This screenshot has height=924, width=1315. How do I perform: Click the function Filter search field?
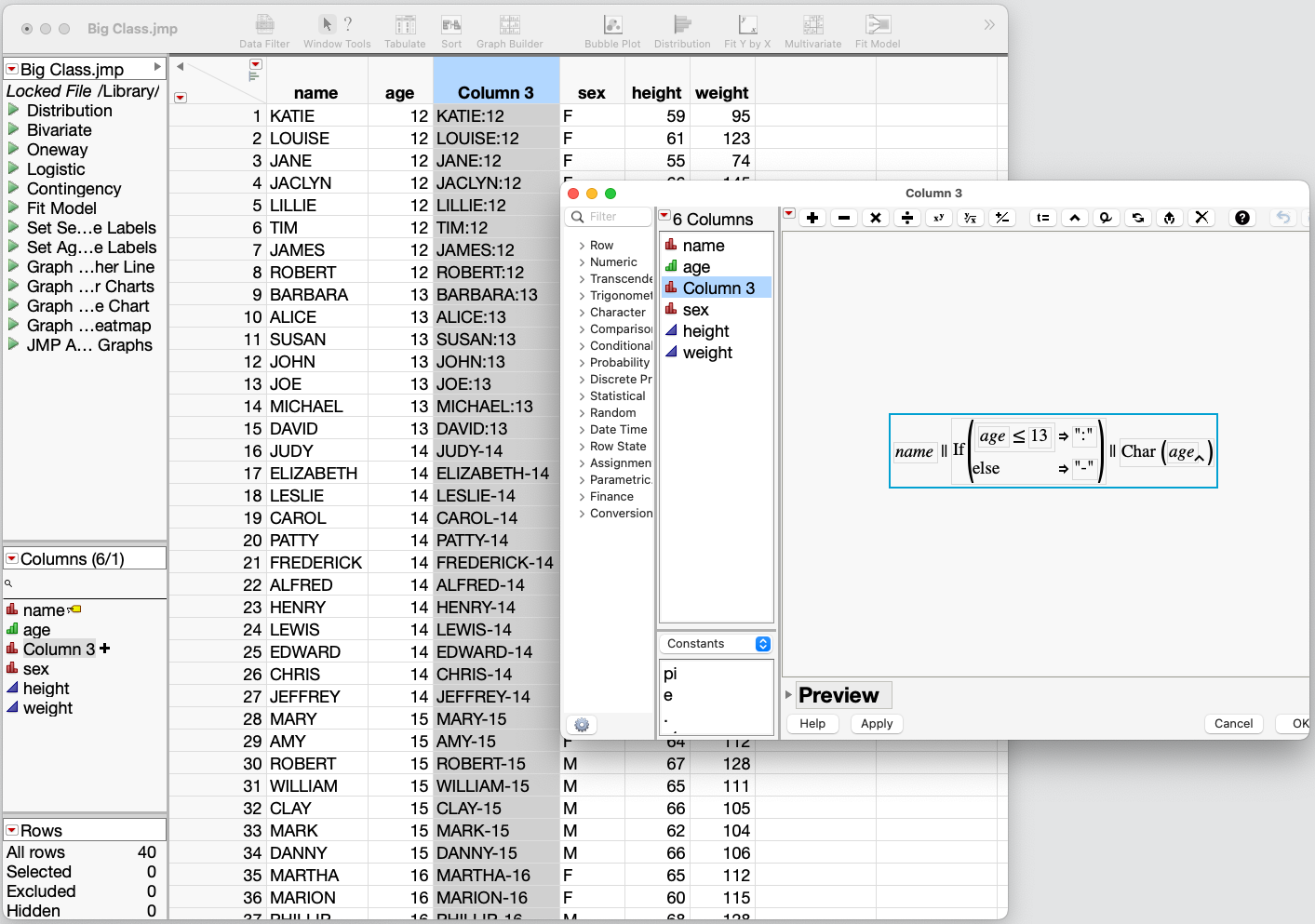(610, 217)
